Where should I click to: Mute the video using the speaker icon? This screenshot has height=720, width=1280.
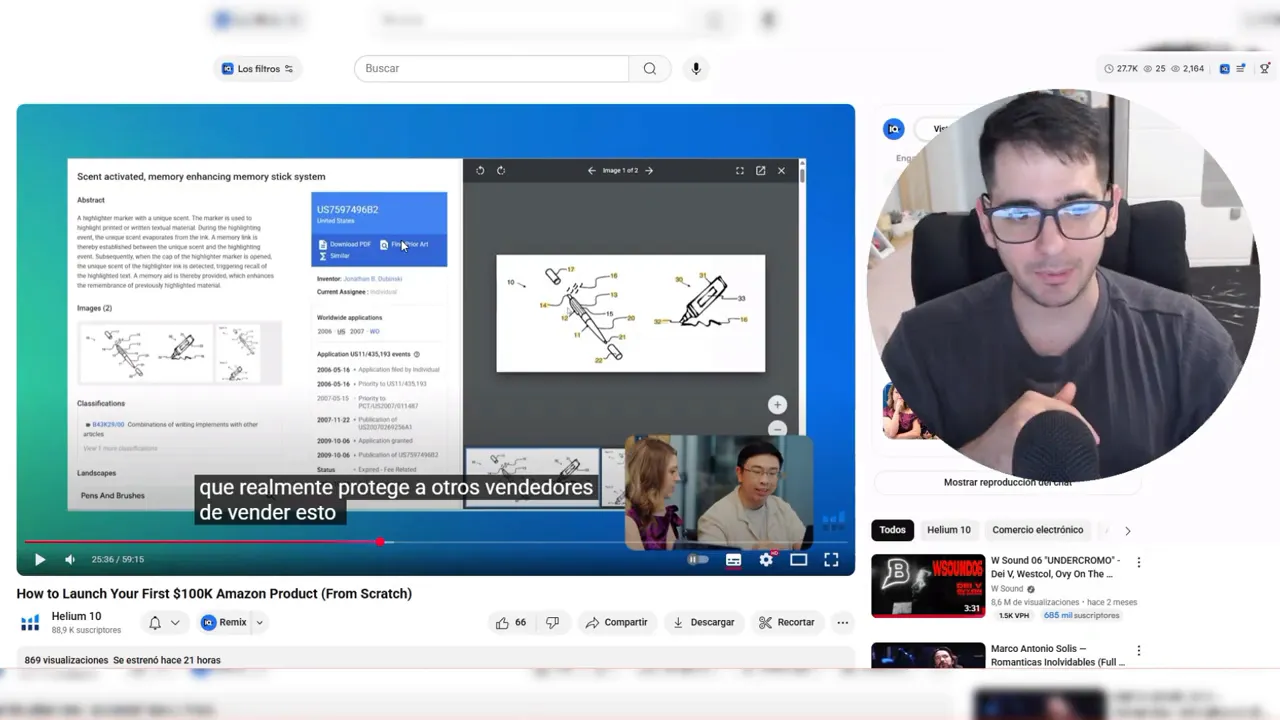tap(70, 560)
